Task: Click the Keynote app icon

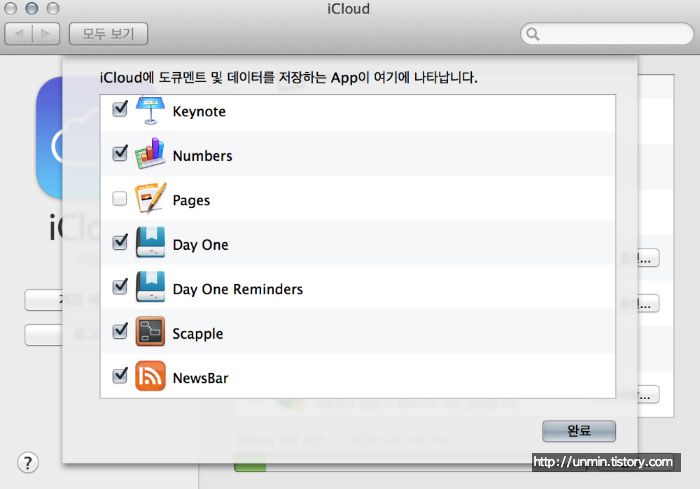Action: [150, 110]
